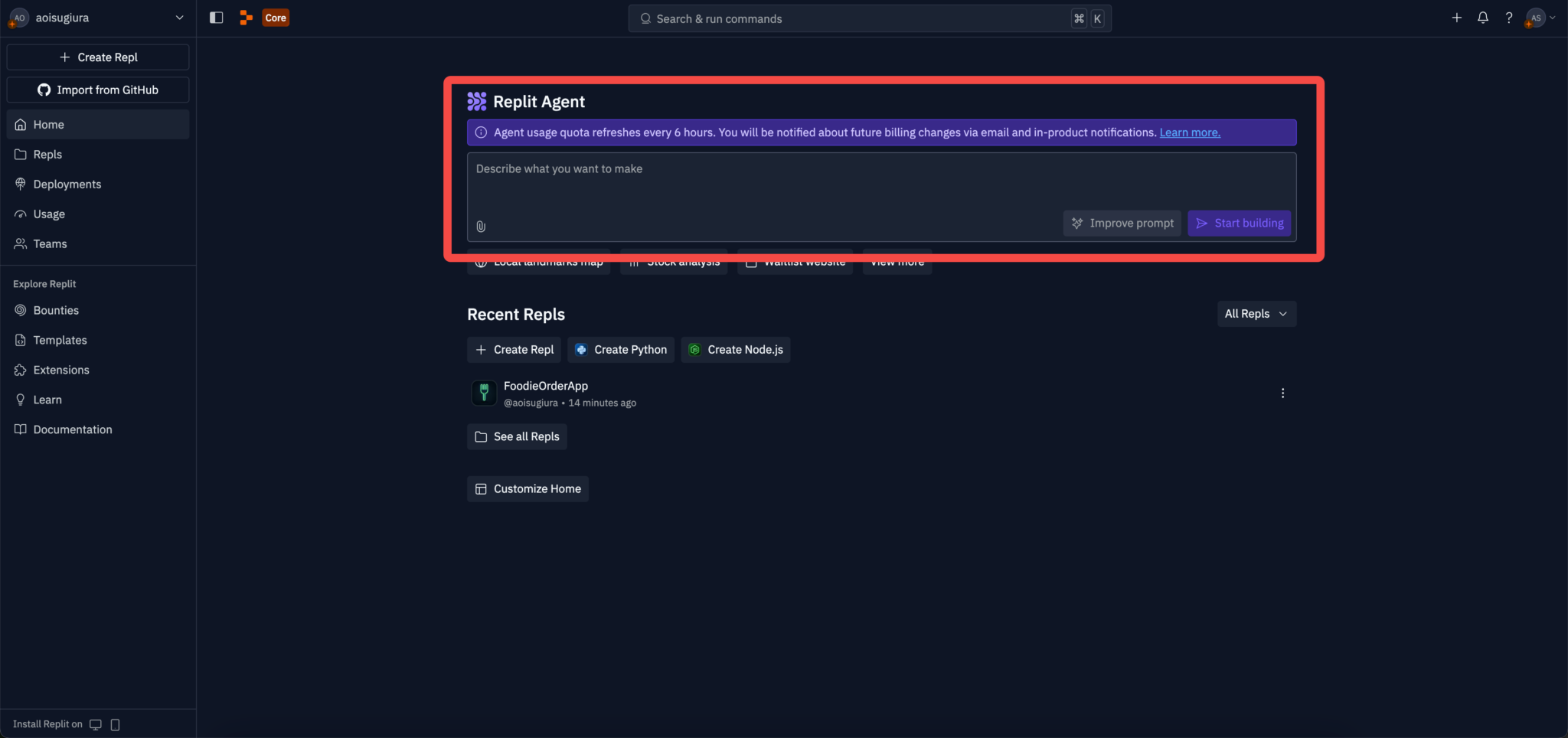This screenshot has height=738, width=1568.
Task: Click the attachment paperclip icon
Action: [481, 227]
